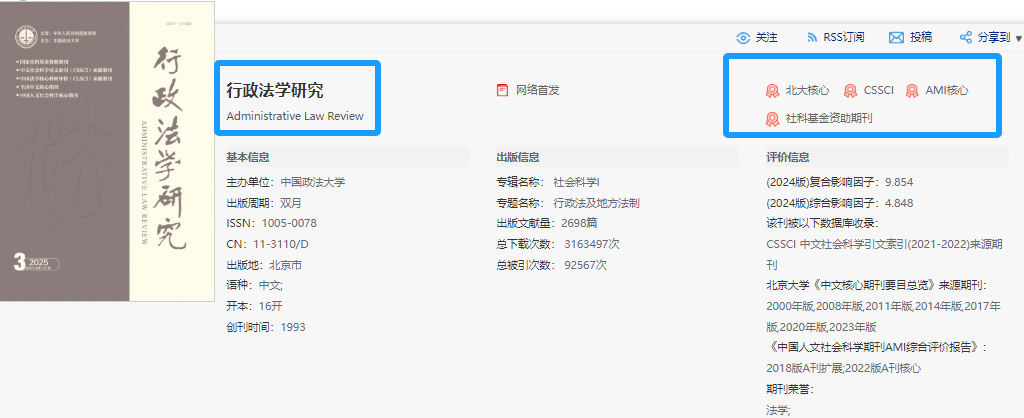Click the 总下载次数 value 3163497次
This screenshot has width=1024, height=418.
[592, 244]
